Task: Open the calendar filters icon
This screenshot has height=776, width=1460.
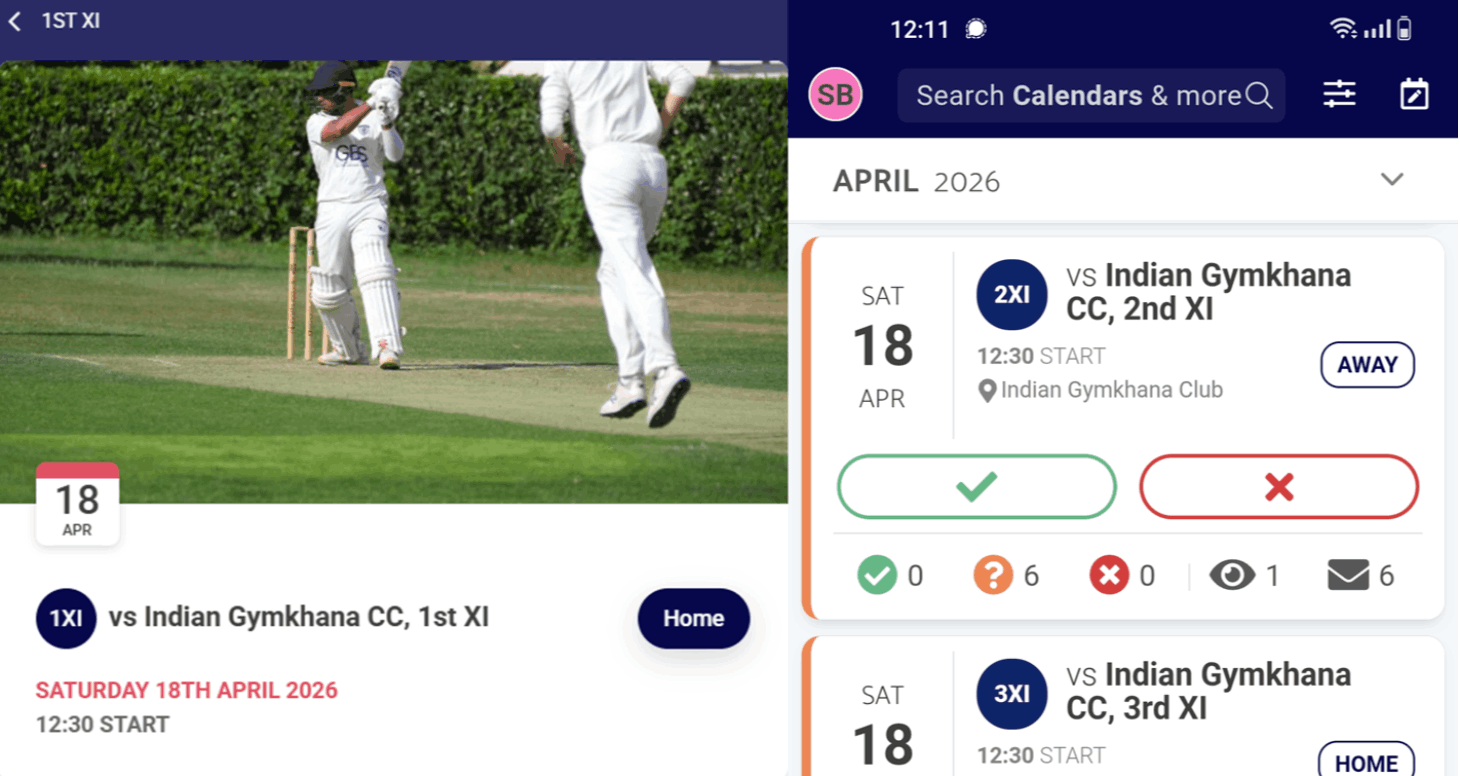Action: click(1339, 95)
